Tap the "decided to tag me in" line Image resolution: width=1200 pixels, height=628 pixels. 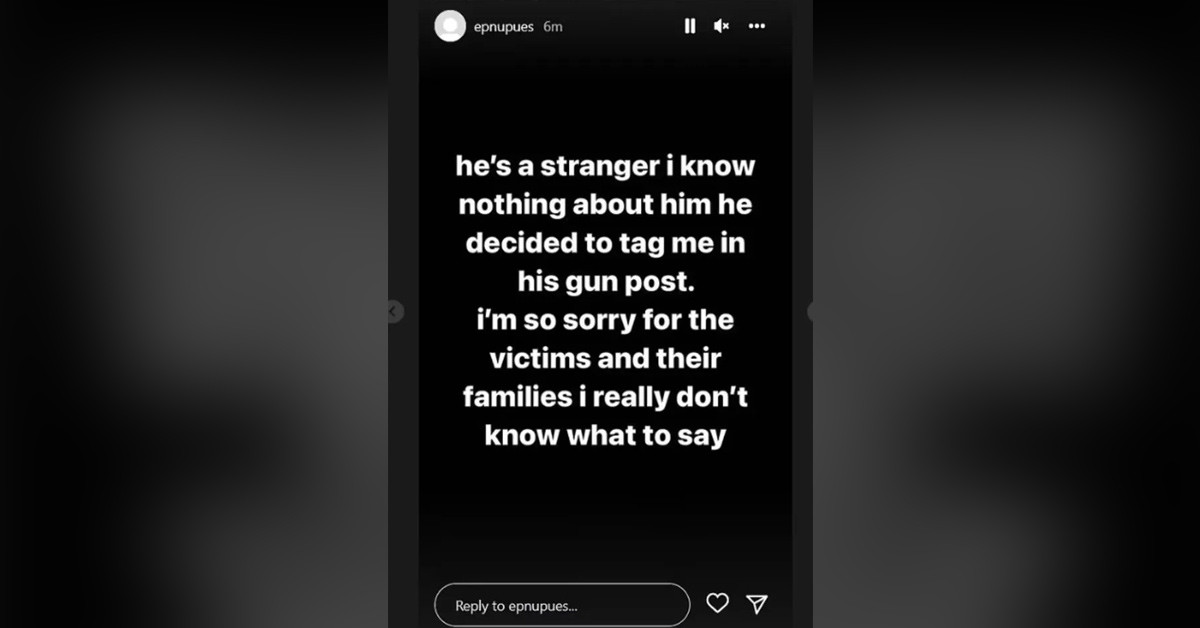[605, 243]
